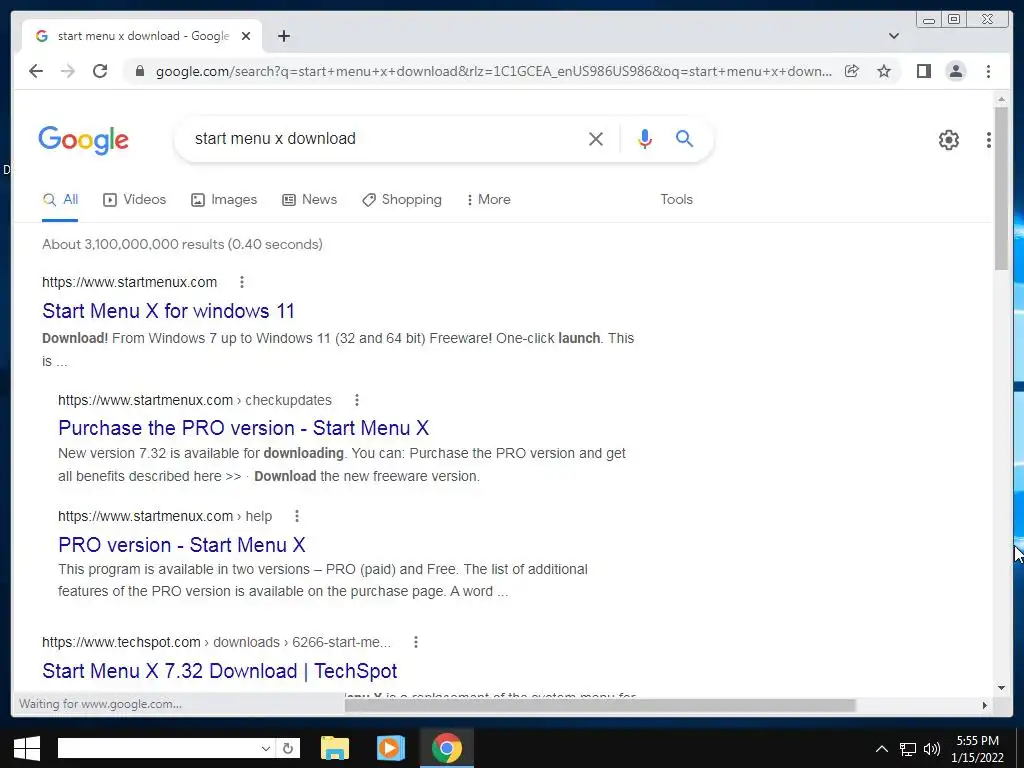The width and height of the screenshot is (1024, 768).
Task: Clear the search box with the X icon
Action: pyautogui.click(x=596, y=138)
